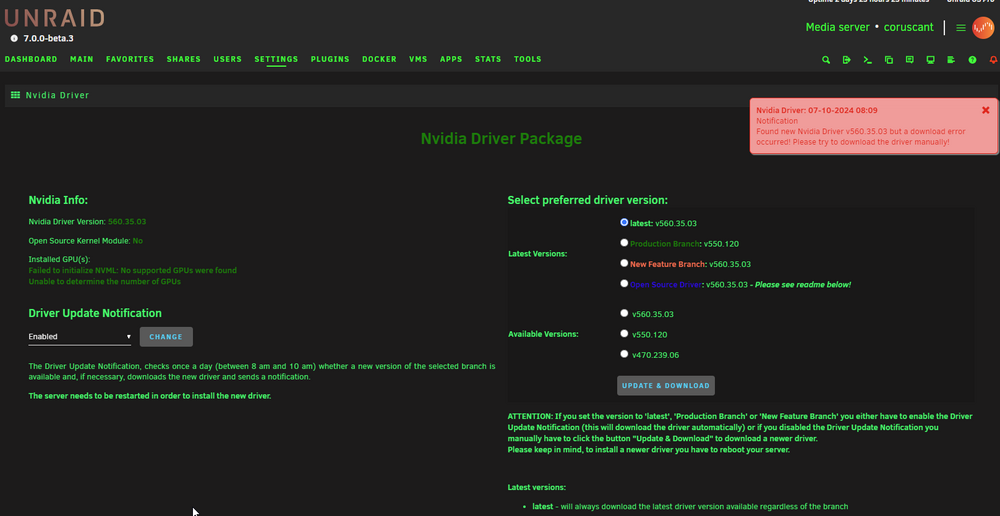This screenshot has width=1000, height=516.
Task: Select the 'latest' v560.35.03 radio
Action: pyautogui.click(x=624, y=223)
